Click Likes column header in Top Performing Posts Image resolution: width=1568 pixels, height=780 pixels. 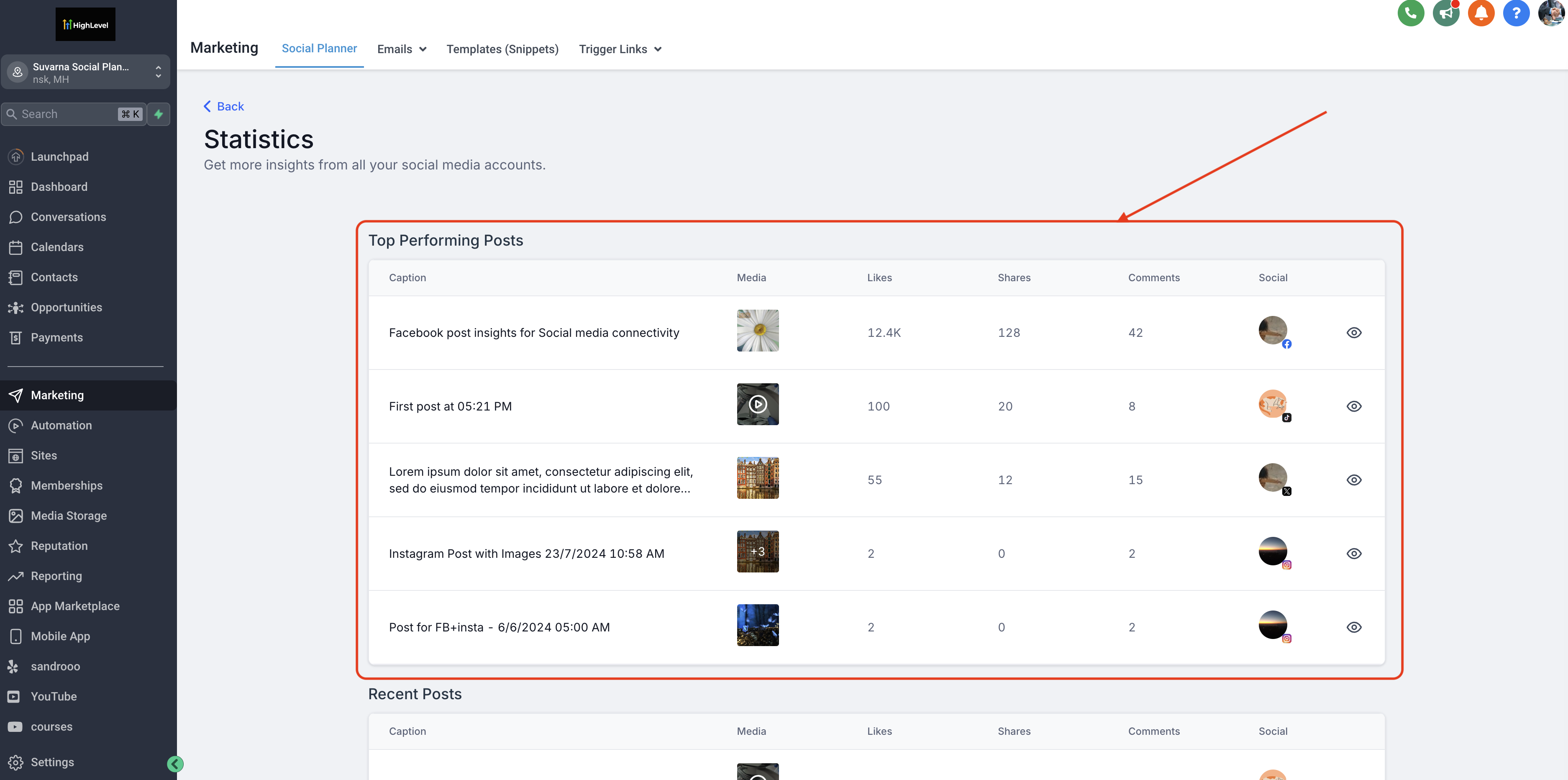pos(879,278)
